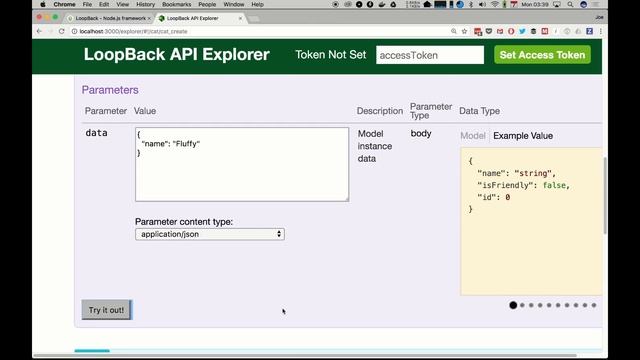640x360 pixels.
Task: Click the AirPlay display icon
Action: tap(557, 4)
